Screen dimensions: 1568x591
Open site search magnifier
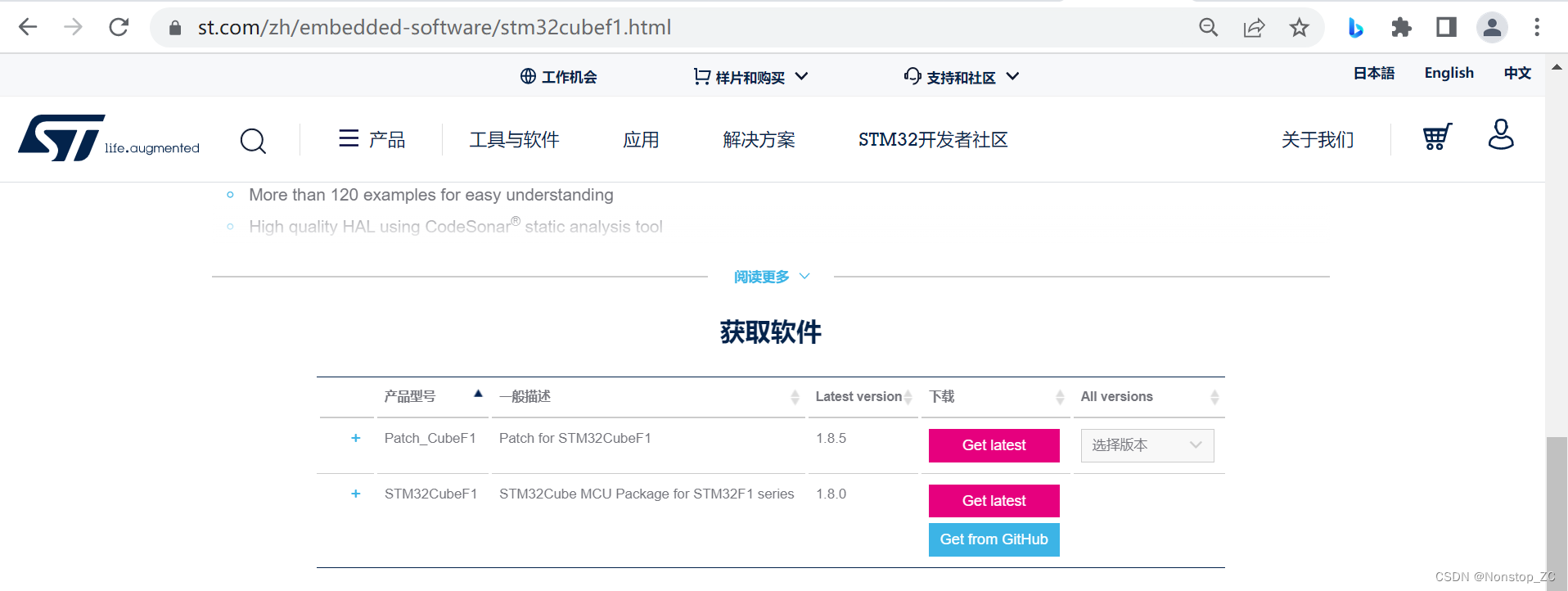coord(253,141)
